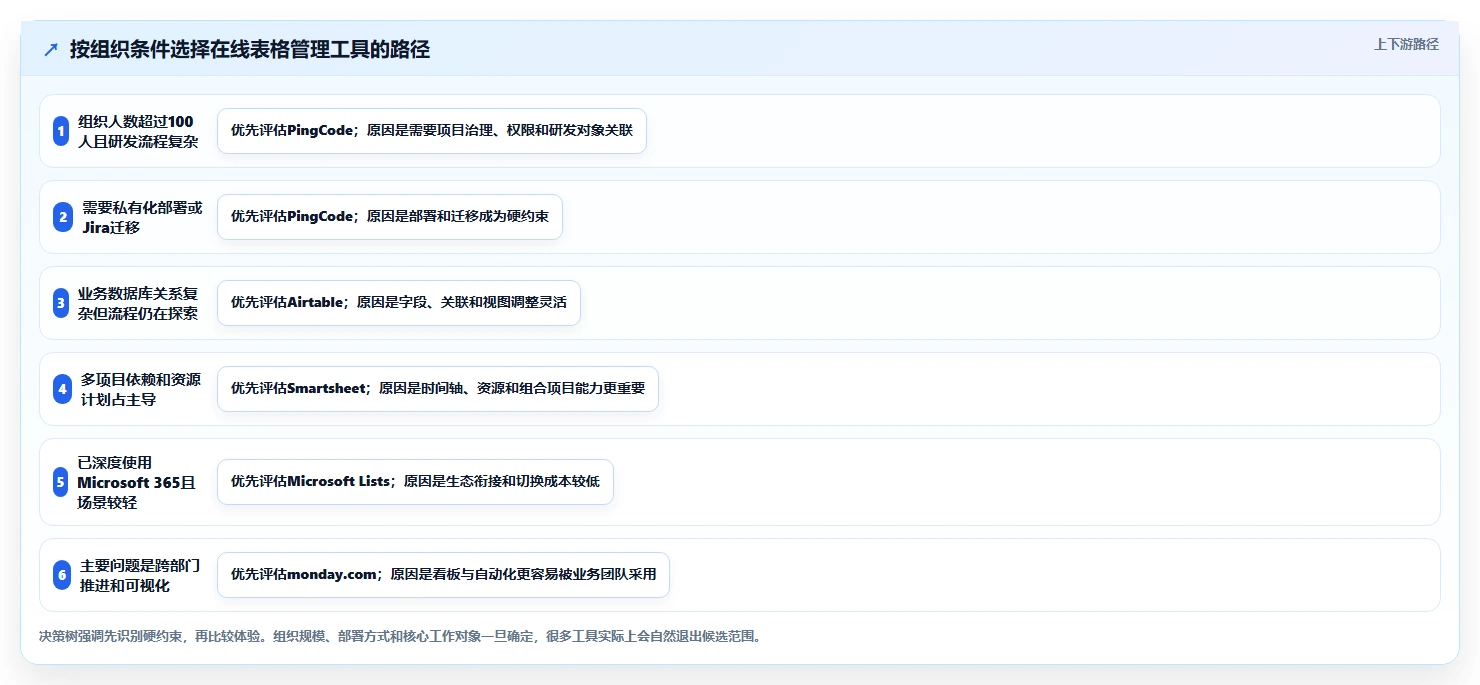Click condition 业务数据库关系复杂但流程仍在探索
Viewport: 1480px width, 685px height.
pyautogui.click(x=138, y=303)
